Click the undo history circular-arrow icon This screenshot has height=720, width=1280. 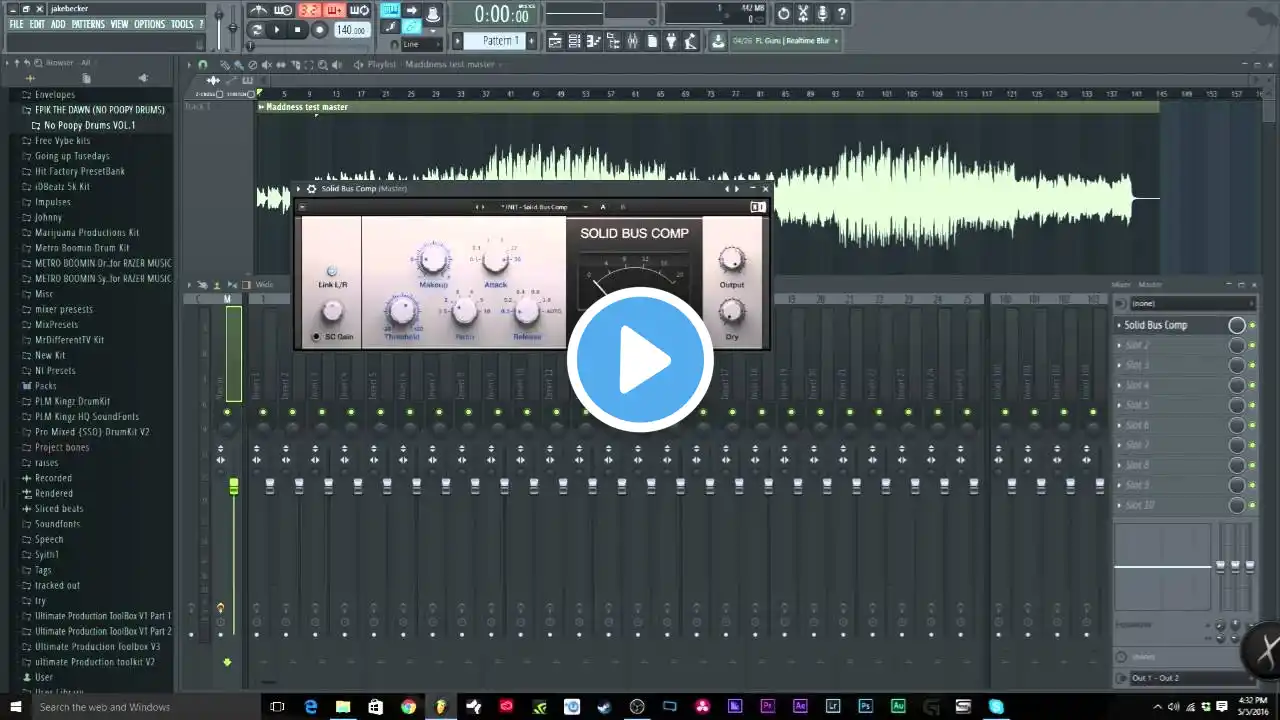(x=784, y=13)
